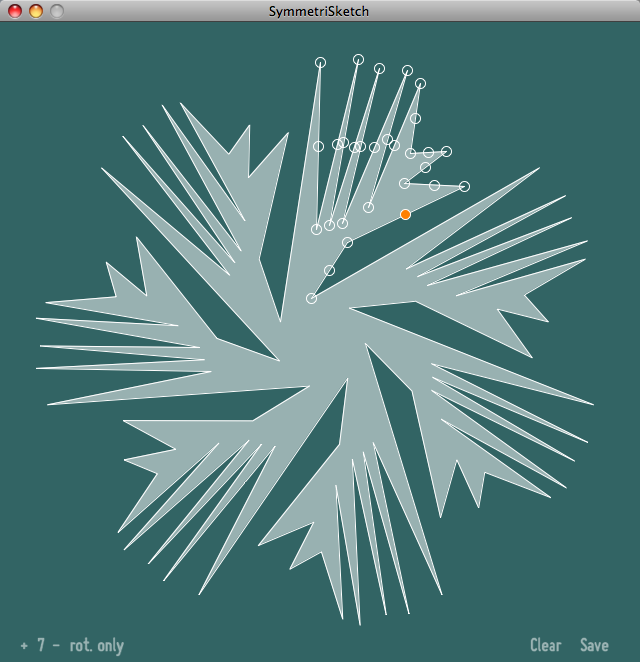Increase symmetry count with the plus sign
This screenshot has width=640, height=662.
pos(23,646)
